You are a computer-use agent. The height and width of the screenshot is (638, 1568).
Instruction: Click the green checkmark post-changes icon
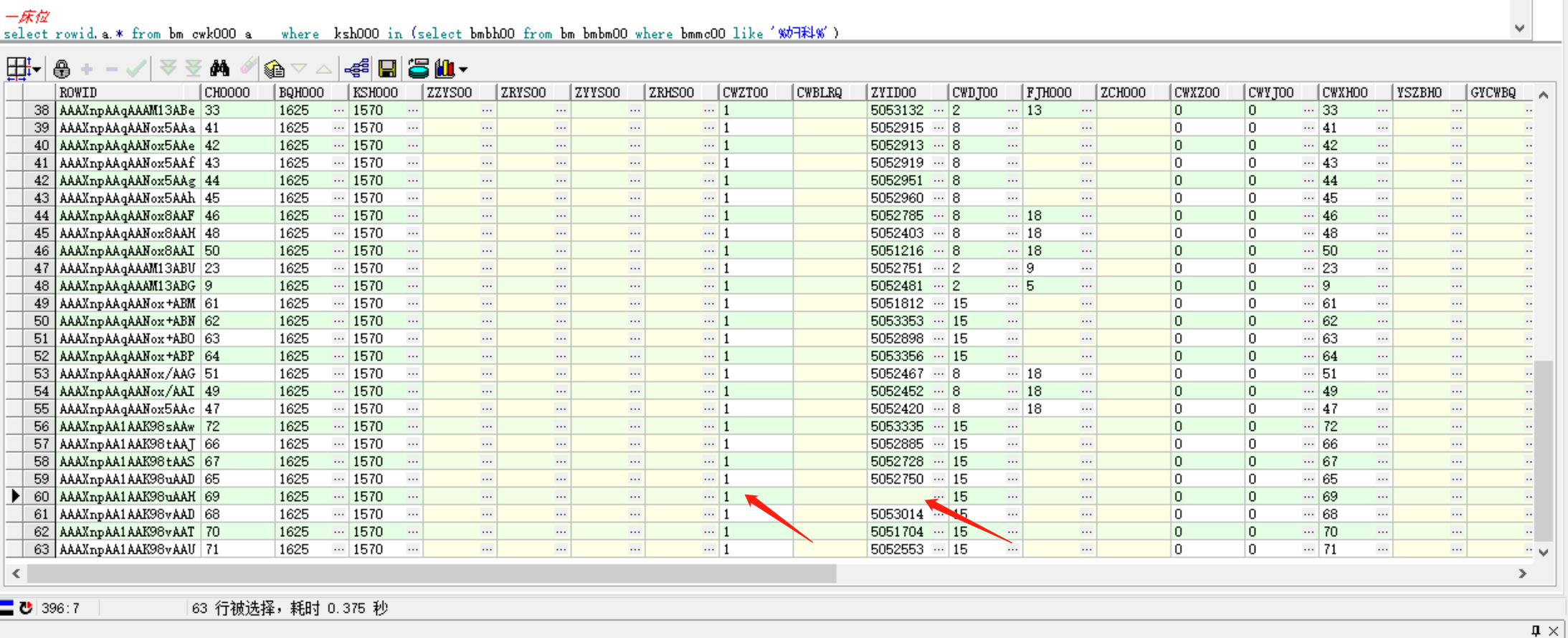click(x=136, y=68)
